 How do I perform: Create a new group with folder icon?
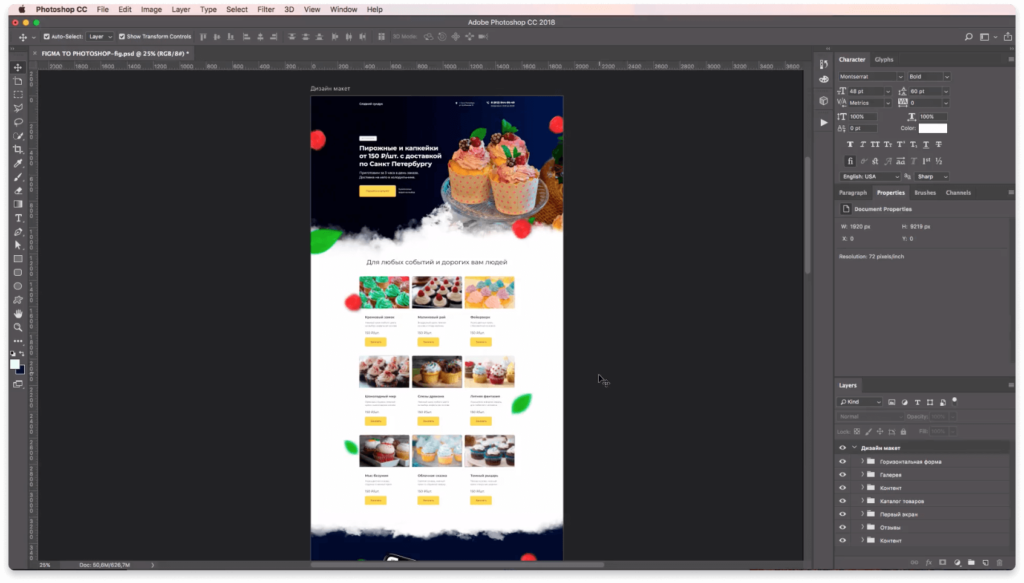coord(971,562)
